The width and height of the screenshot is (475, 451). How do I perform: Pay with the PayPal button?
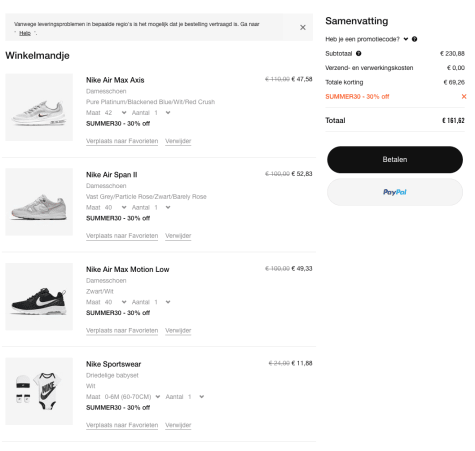click(395, 192)
